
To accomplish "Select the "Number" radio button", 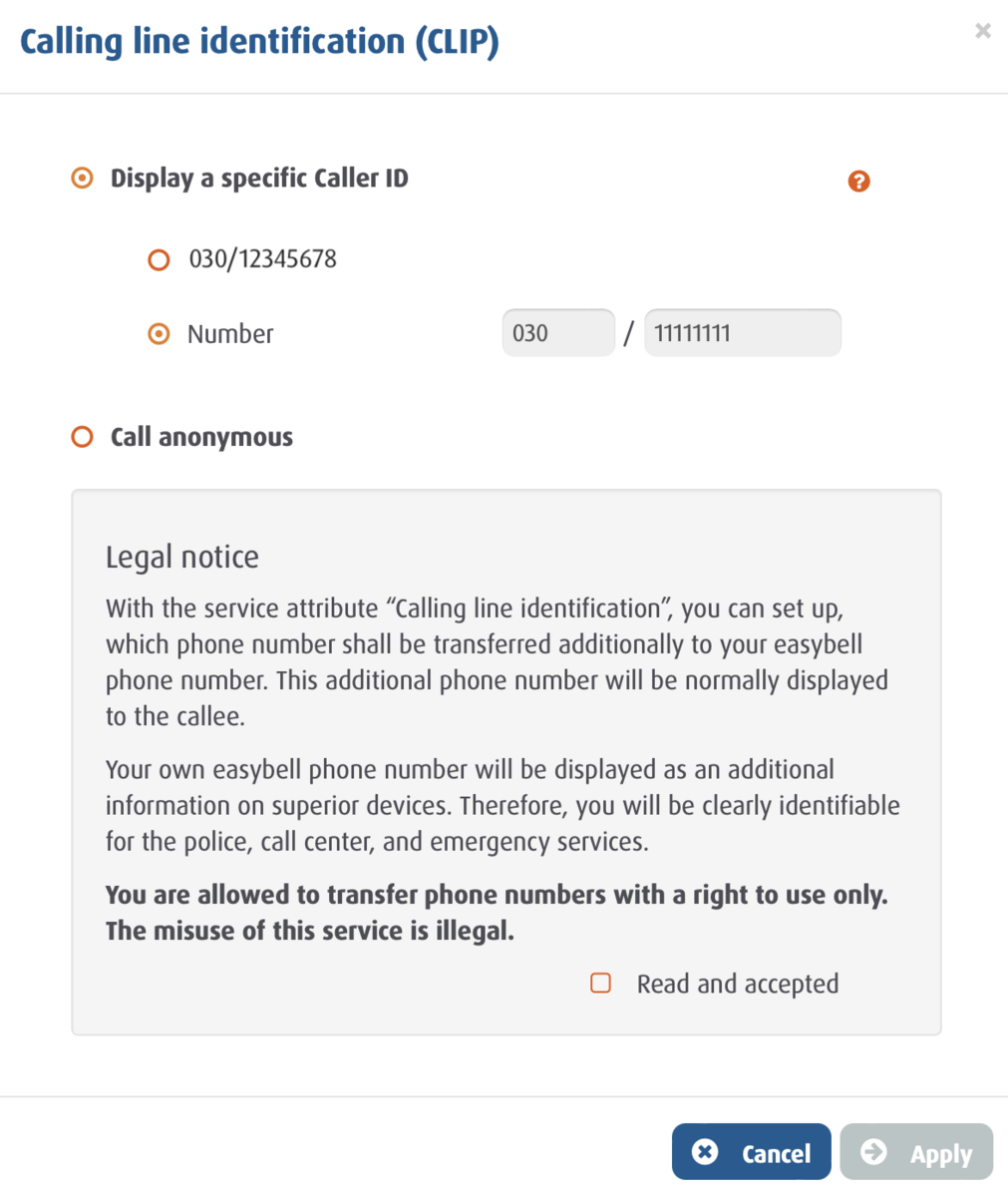I will (159, 334).
